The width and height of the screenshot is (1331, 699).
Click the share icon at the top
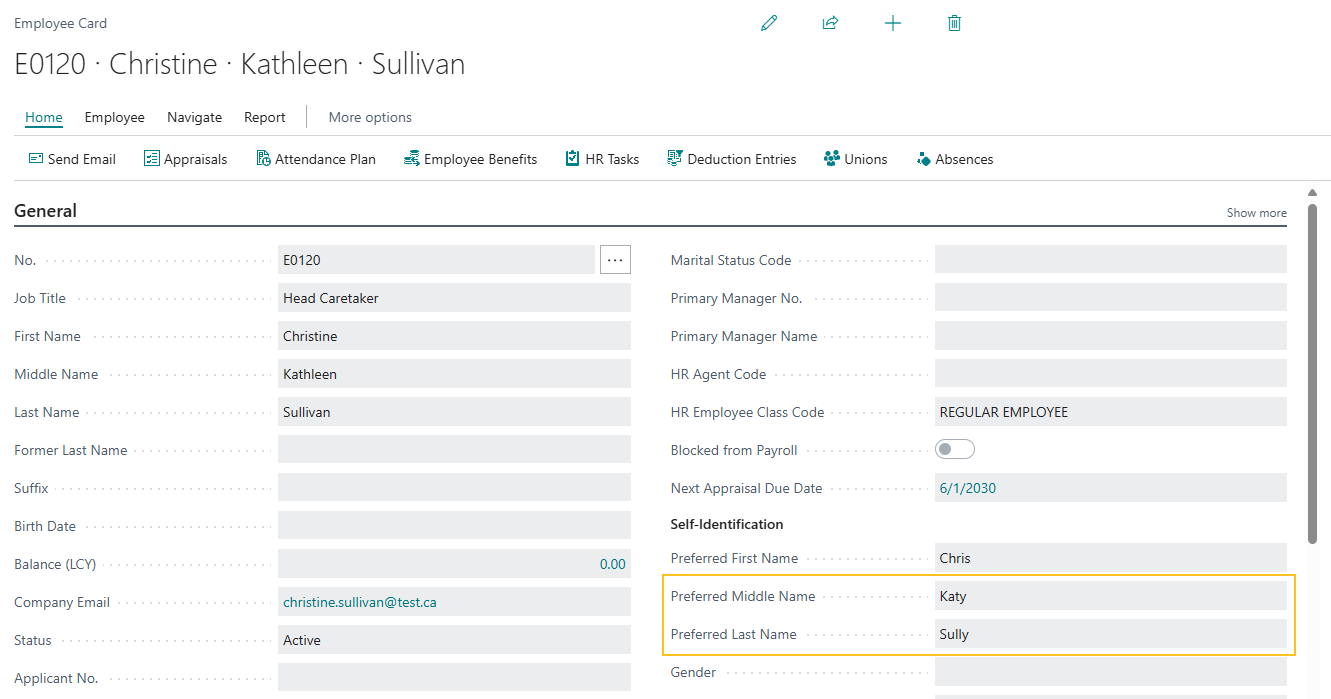pyautogui.click(x=831, y=22)
